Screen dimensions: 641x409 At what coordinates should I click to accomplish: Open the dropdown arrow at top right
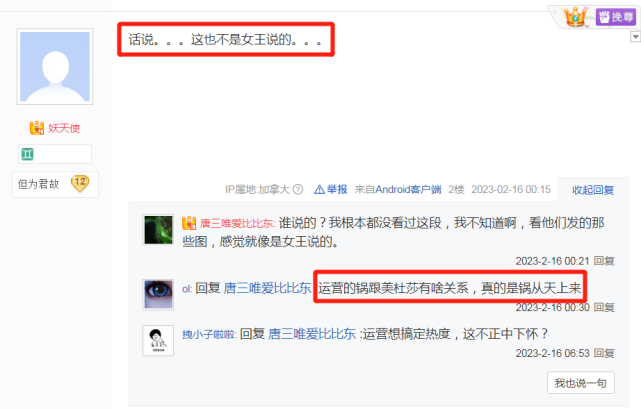(x=635, y=37)
